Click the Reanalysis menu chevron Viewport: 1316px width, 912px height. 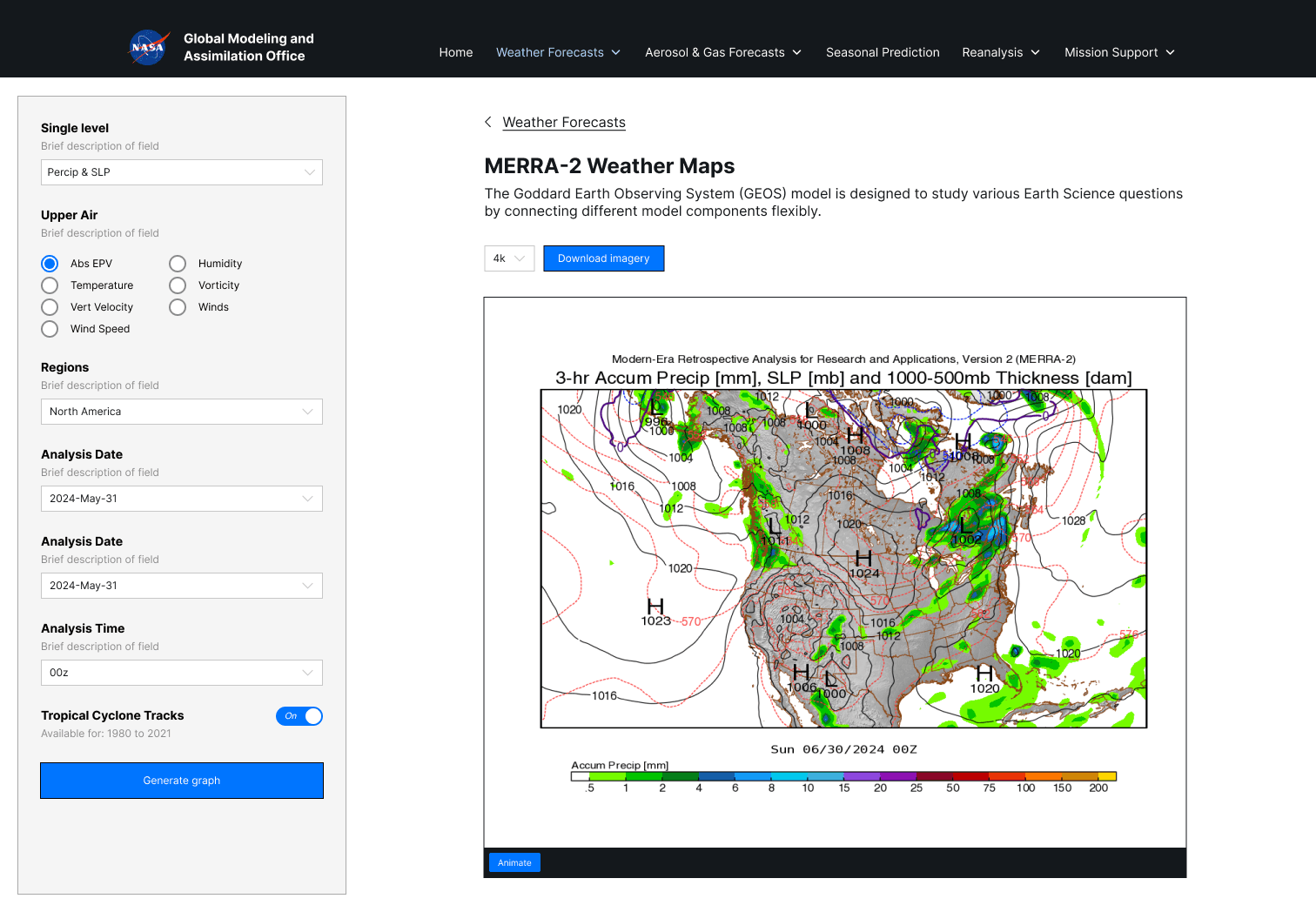pyautogui.click(x=1035, y=52)
